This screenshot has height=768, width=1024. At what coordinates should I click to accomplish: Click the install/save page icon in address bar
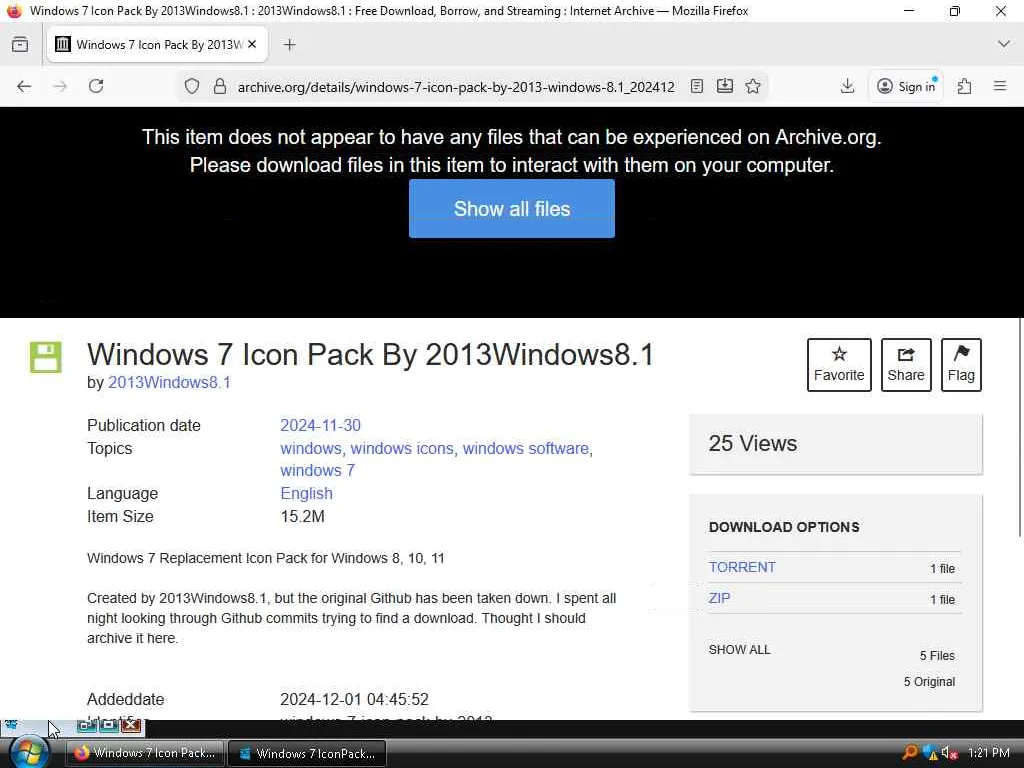[x=725, y=86]
